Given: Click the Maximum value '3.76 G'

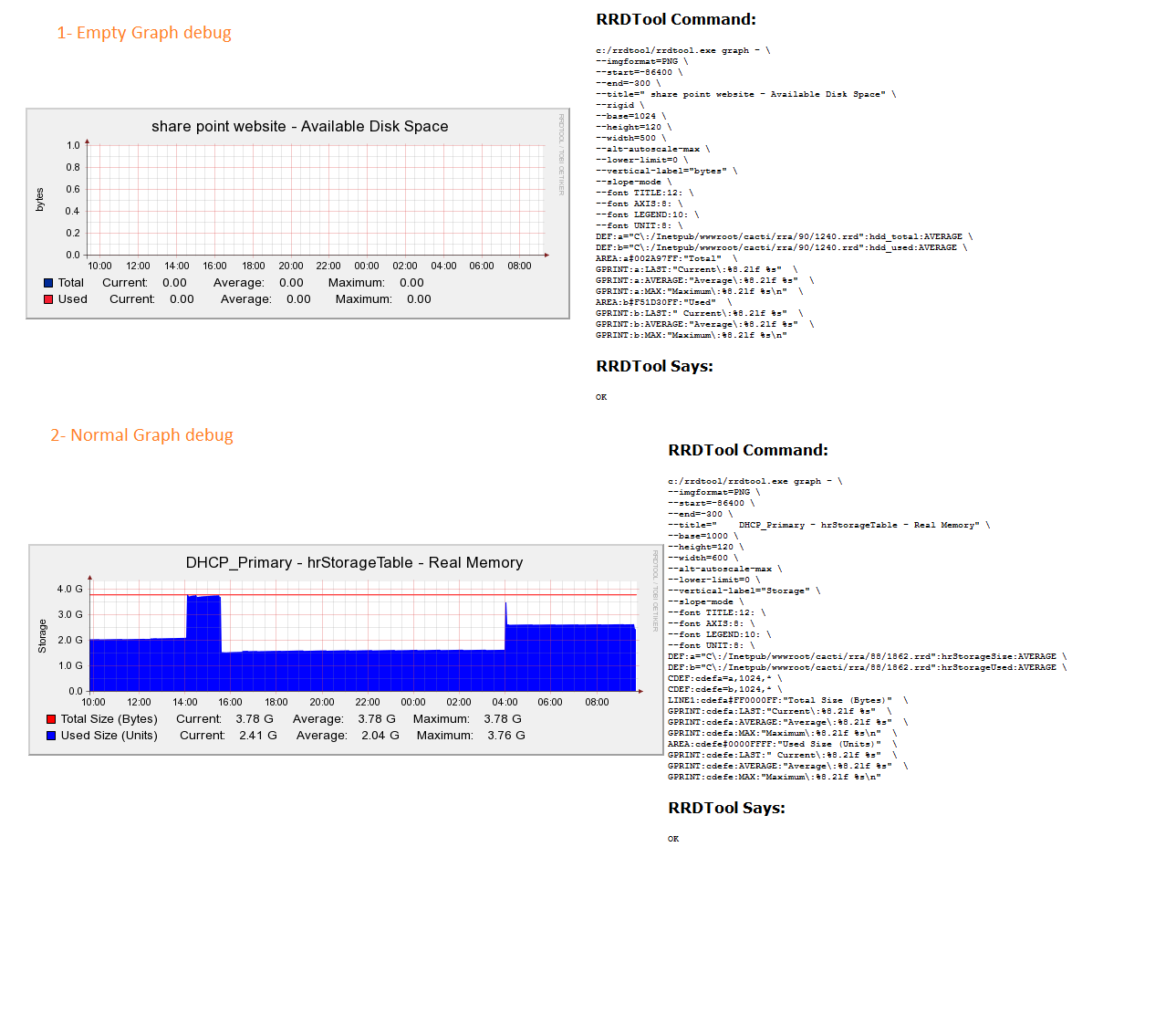Looking at the screenshot, I should 506,736.
